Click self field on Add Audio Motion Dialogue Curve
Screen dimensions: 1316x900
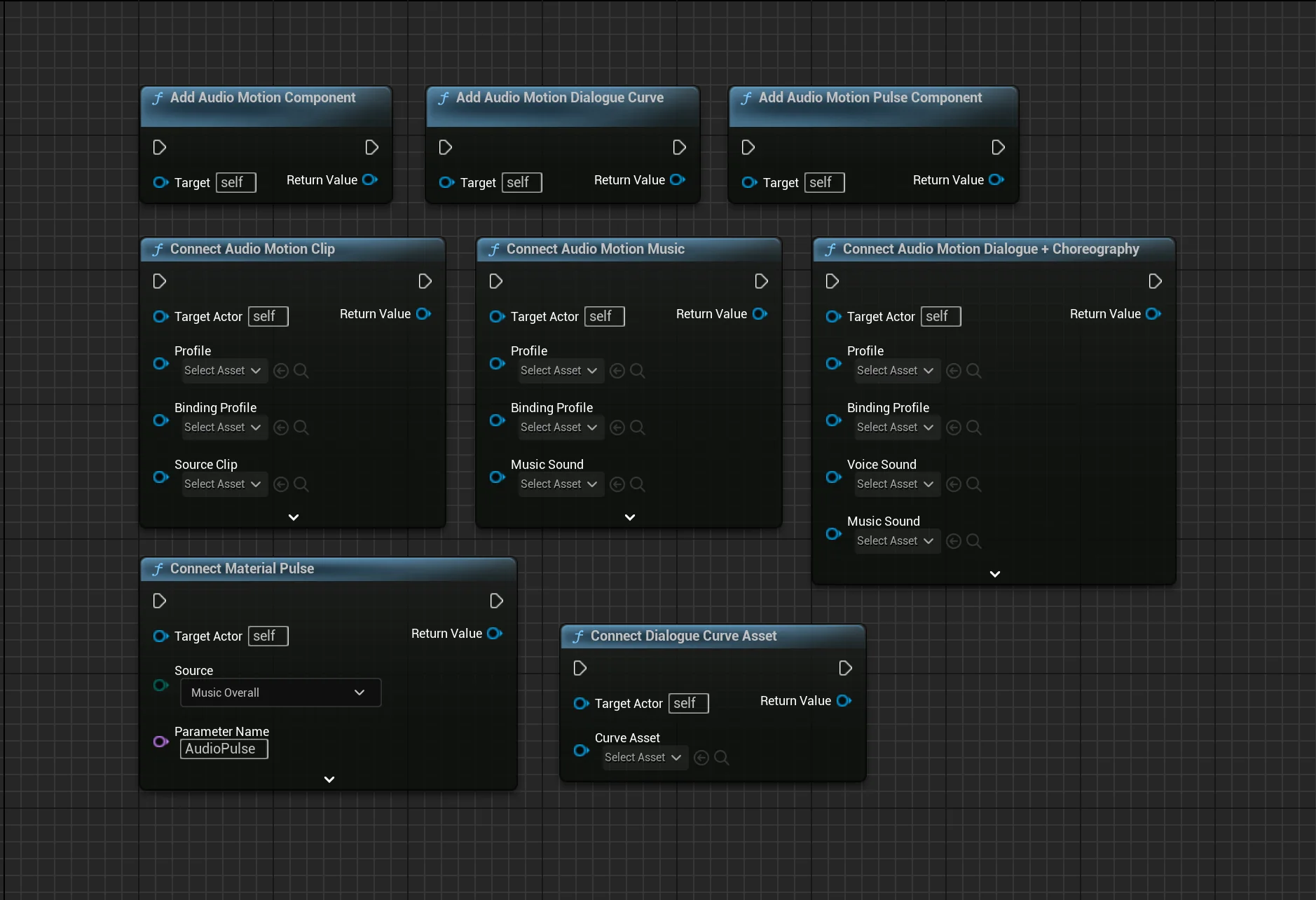(x=521, y=182)
